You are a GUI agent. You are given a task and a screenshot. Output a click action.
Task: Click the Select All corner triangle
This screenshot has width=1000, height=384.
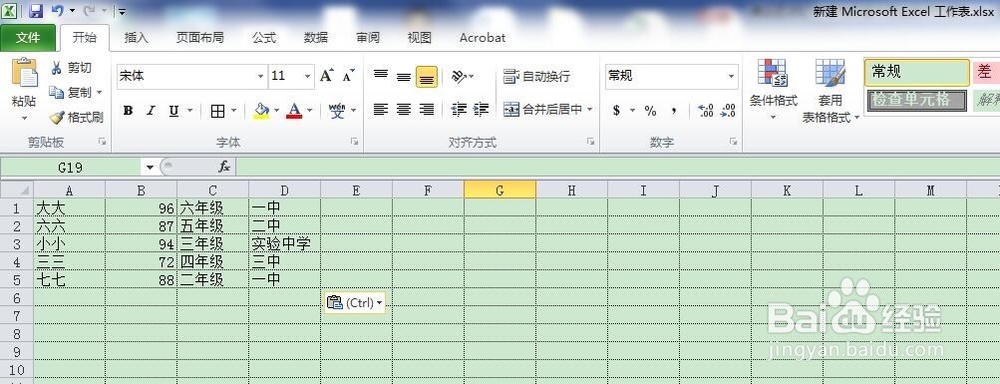17,189
